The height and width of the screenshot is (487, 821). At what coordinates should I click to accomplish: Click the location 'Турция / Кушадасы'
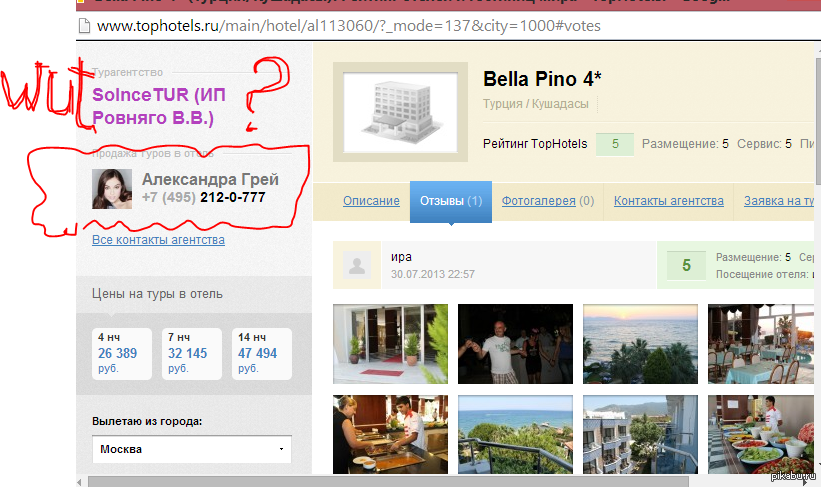[x=536, y=104]
